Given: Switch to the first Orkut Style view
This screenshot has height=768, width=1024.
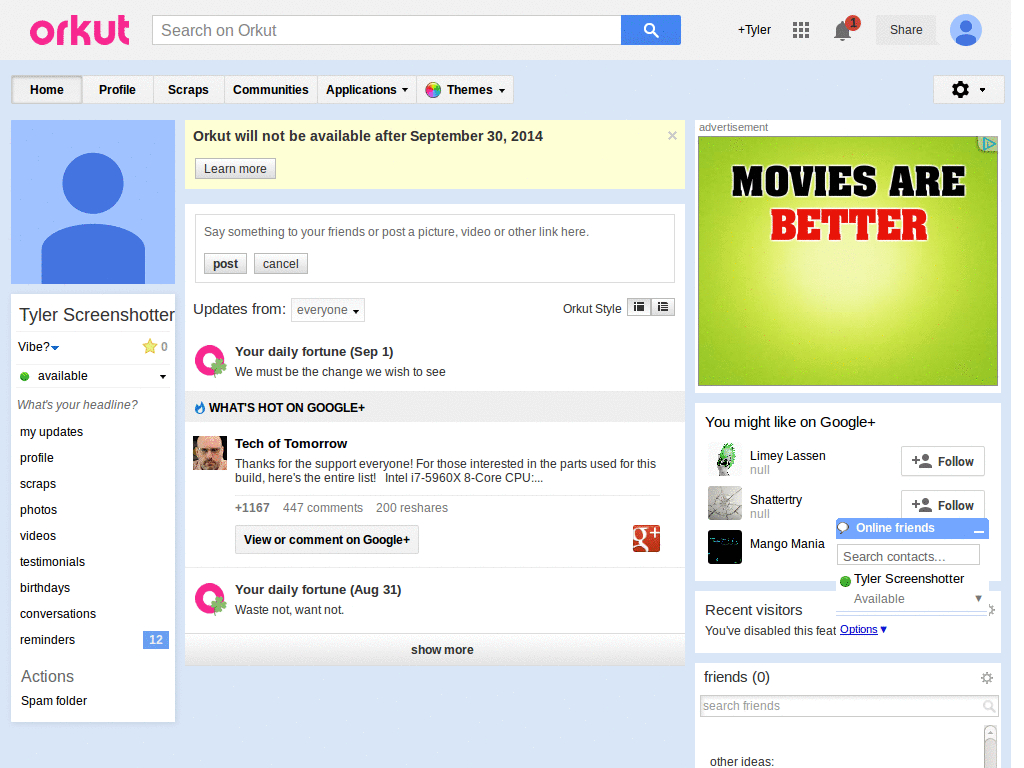Looking at the screenshot, I should (x=639, y=307).
